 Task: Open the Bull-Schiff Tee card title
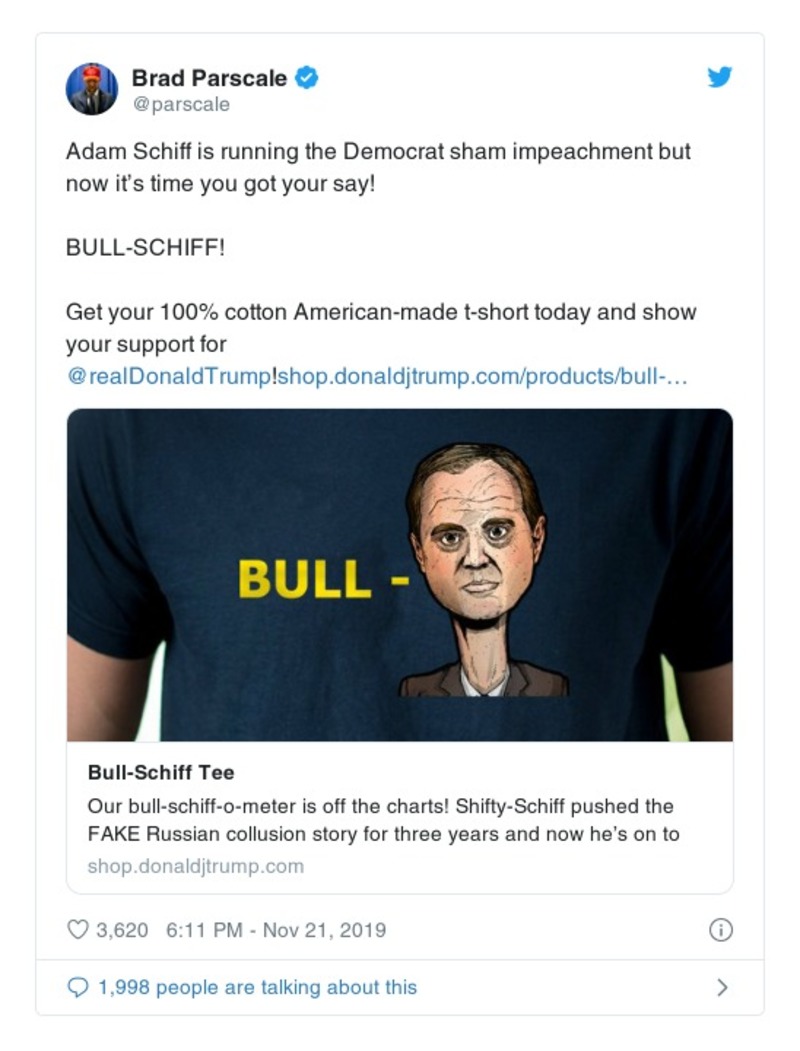coord(161,772)
